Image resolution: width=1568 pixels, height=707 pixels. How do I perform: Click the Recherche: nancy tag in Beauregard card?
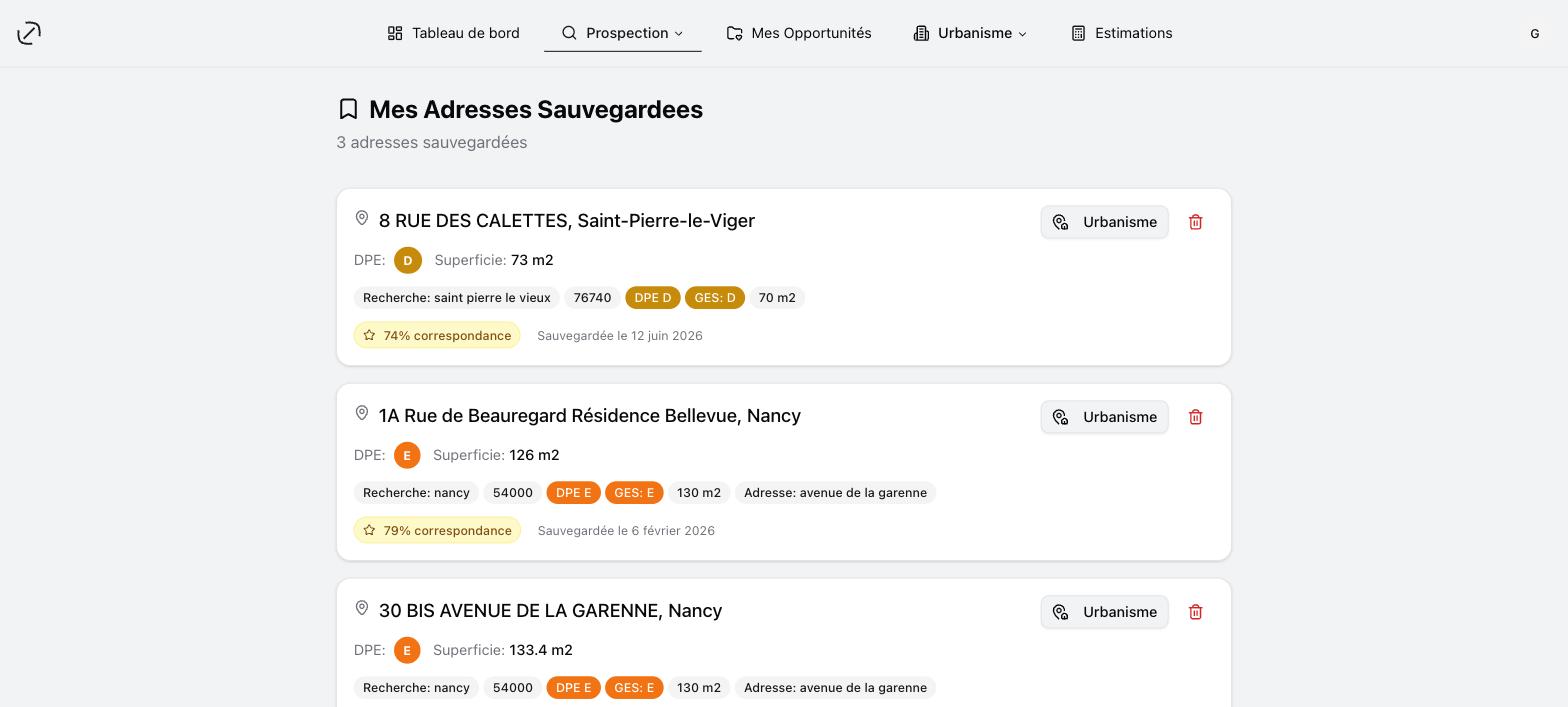[416, 493]
